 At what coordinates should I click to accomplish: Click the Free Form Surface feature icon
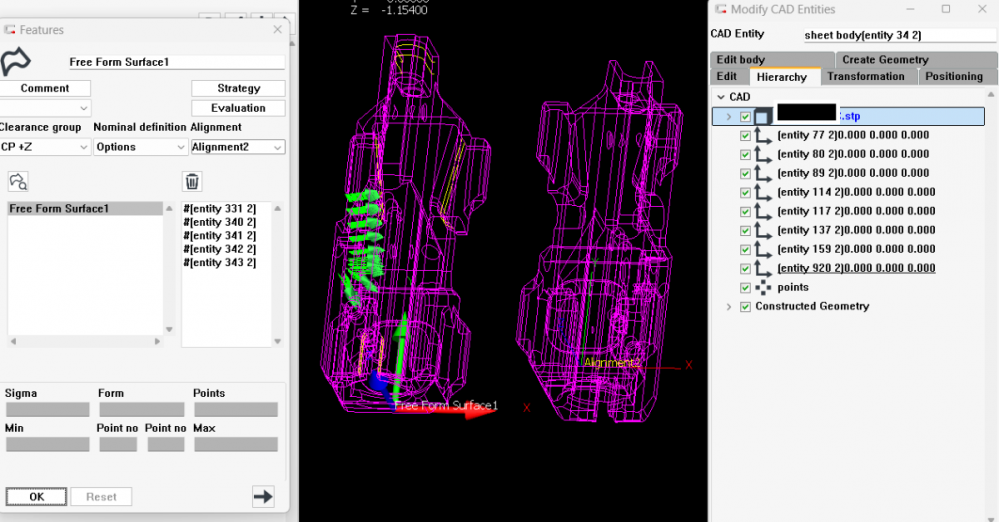(16, 61)
